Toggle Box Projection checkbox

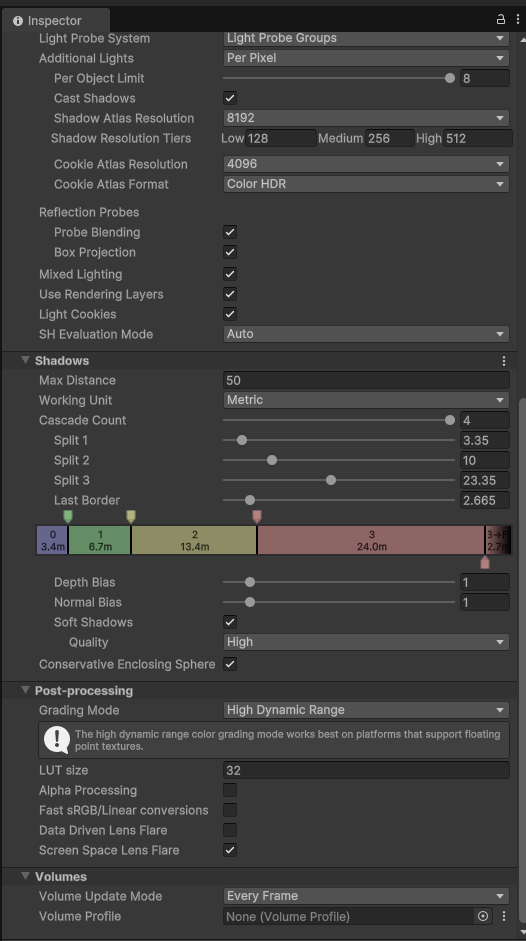pos(230,252)
